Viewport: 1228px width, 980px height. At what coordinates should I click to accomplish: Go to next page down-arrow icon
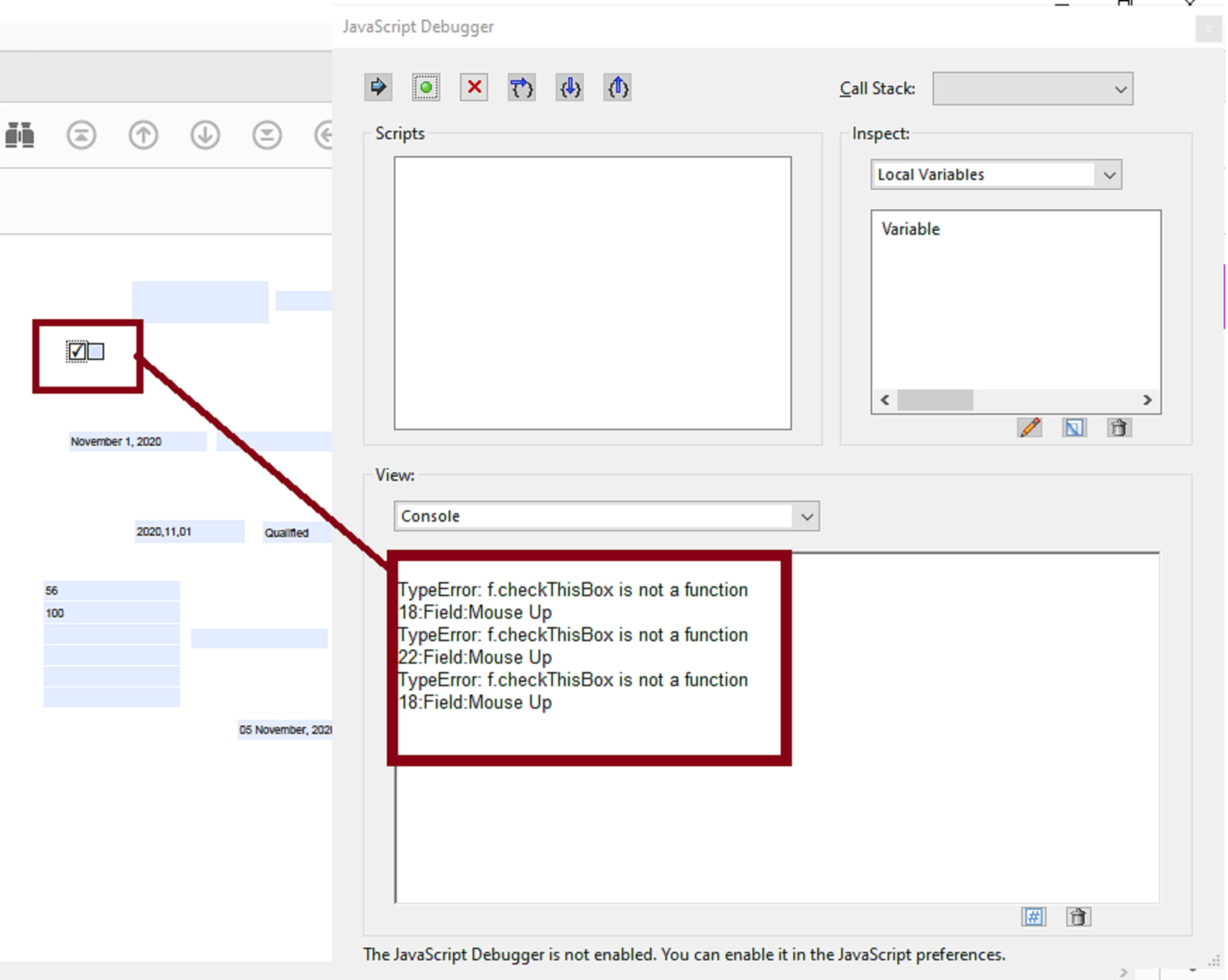click(x=205, y=136)
